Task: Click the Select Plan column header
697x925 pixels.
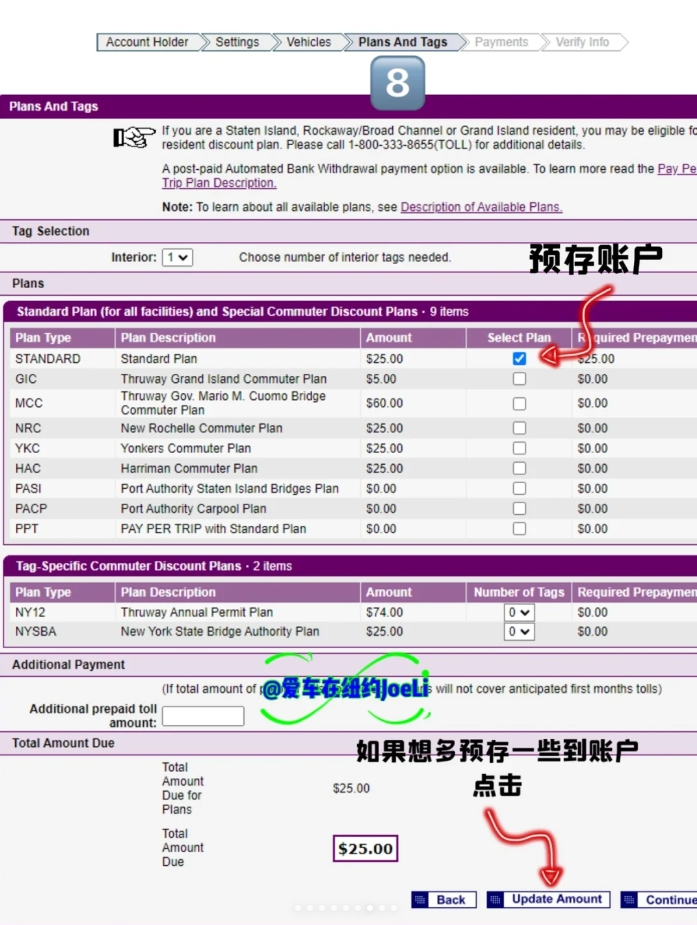Action: tap(519, 338)
